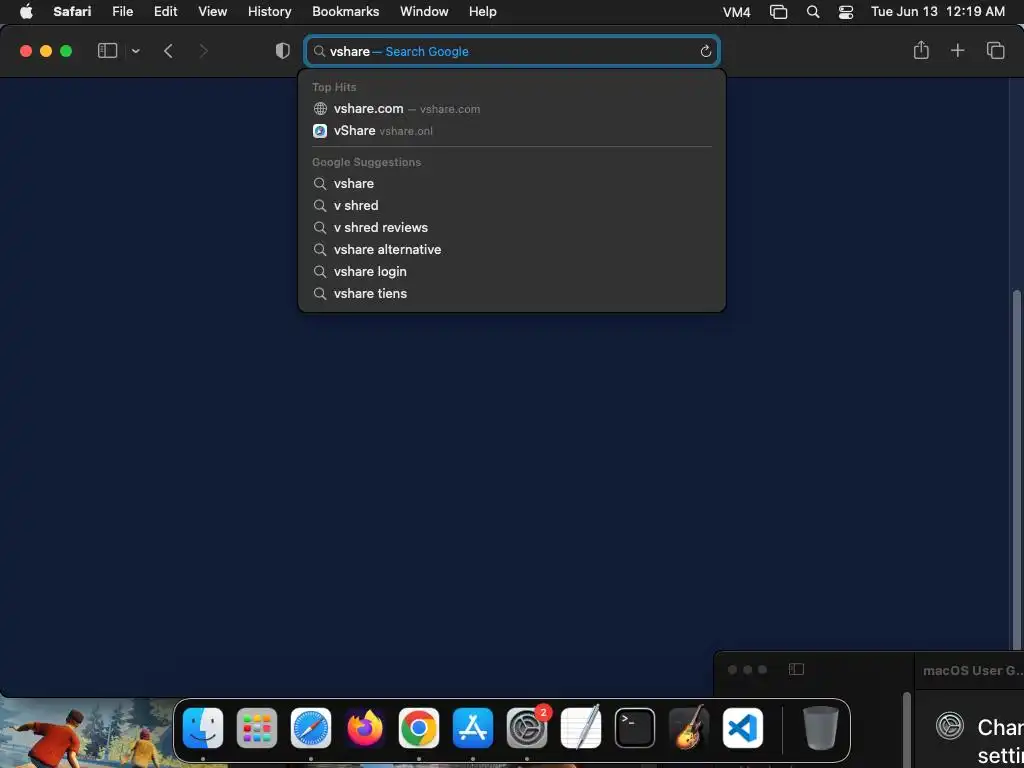The height and width of the screenshot is (768, 1024).
Task: Open the Safari app menu
Action: click(72, 12)
